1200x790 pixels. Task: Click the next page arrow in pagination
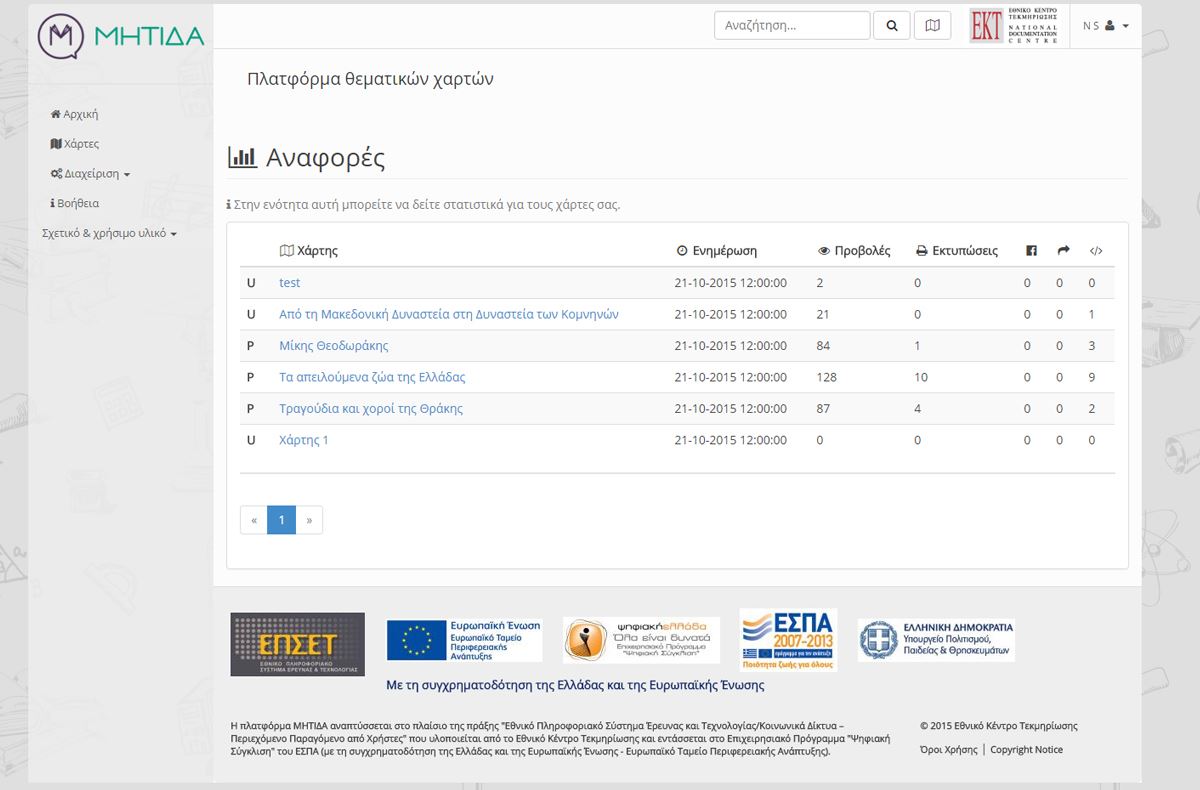click(x=309, y=520)
